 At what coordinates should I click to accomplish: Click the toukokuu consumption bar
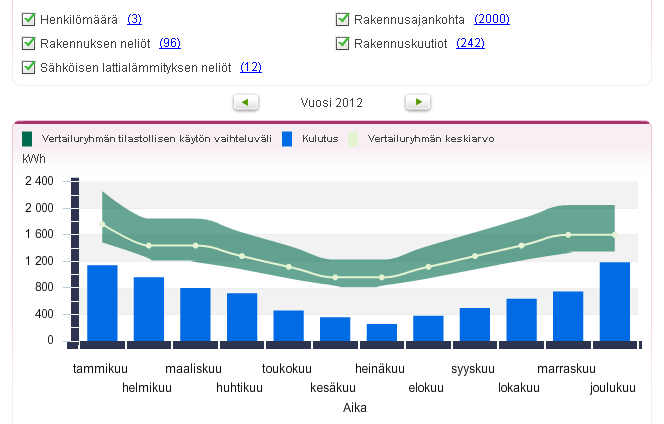coord(288,326)
